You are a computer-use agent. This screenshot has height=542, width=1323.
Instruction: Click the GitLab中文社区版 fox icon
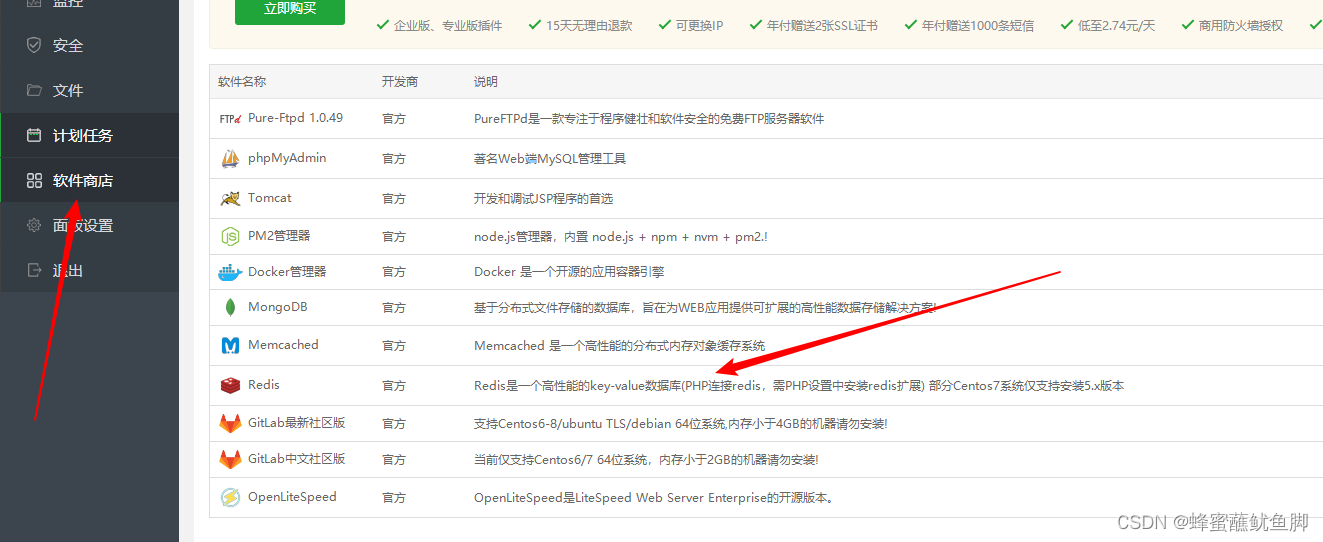point(230,460)
